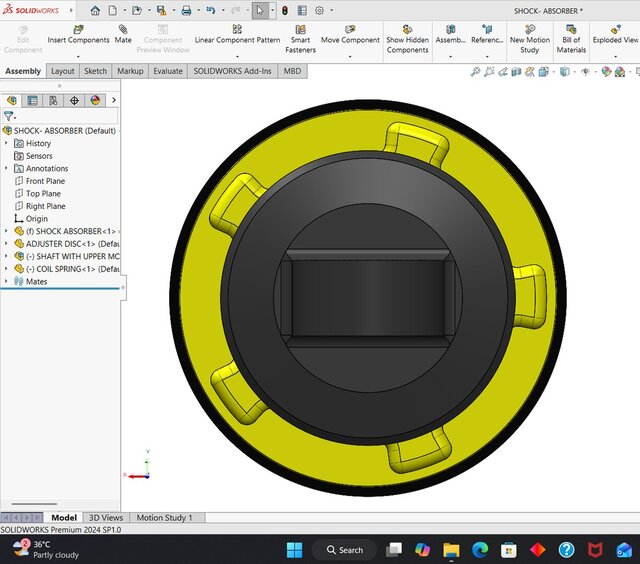Screen dimensions: 640x564
Task: Switch to Layout tab
Action: click(x=63, y=71)
